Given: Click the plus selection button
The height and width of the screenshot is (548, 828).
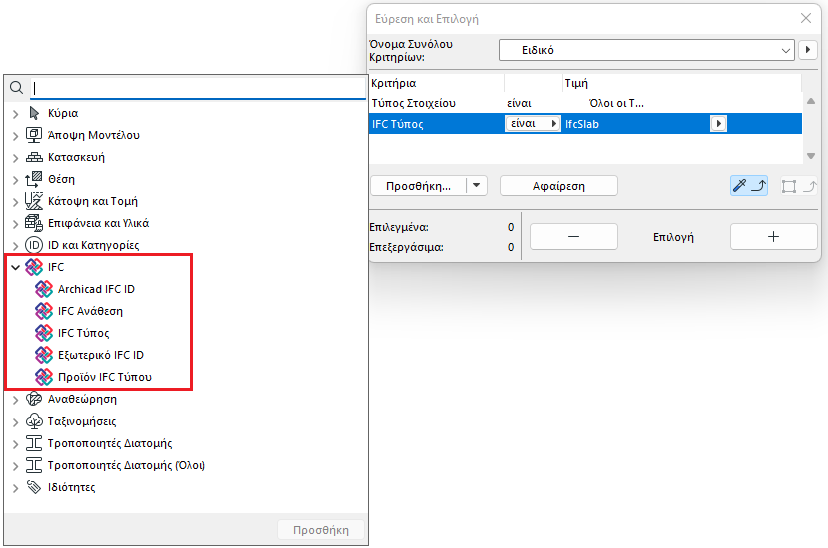Looking at the screenshot, I should [x=773, y=237].
